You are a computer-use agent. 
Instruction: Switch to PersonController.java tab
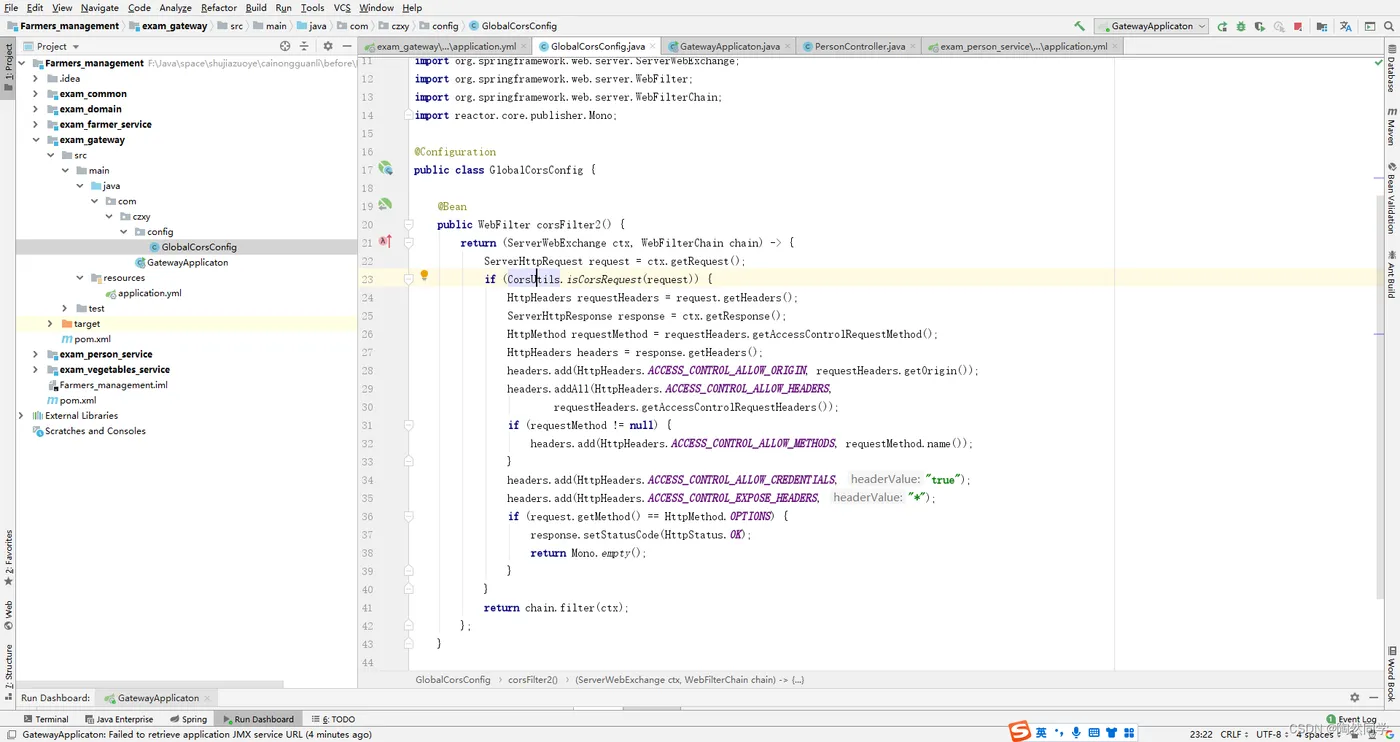point(860,46)
